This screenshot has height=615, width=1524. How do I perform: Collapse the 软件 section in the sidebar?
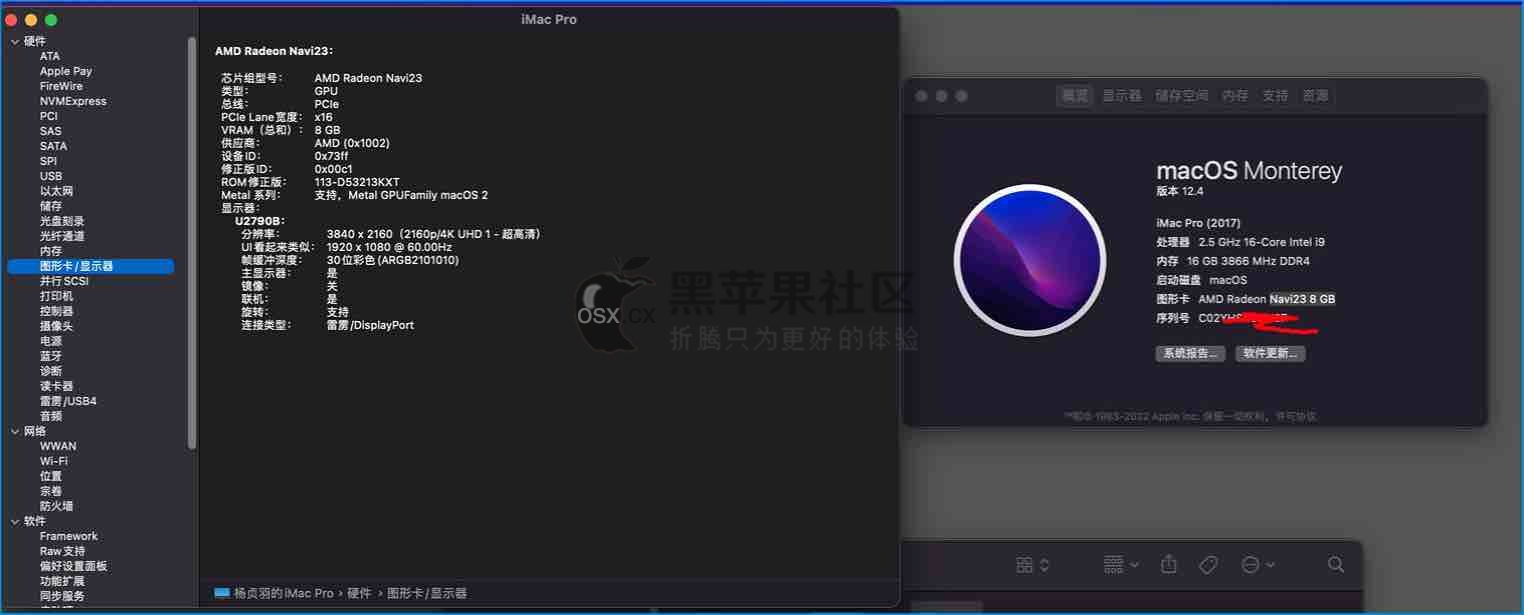pyautogui.click(x=15, y=521)
